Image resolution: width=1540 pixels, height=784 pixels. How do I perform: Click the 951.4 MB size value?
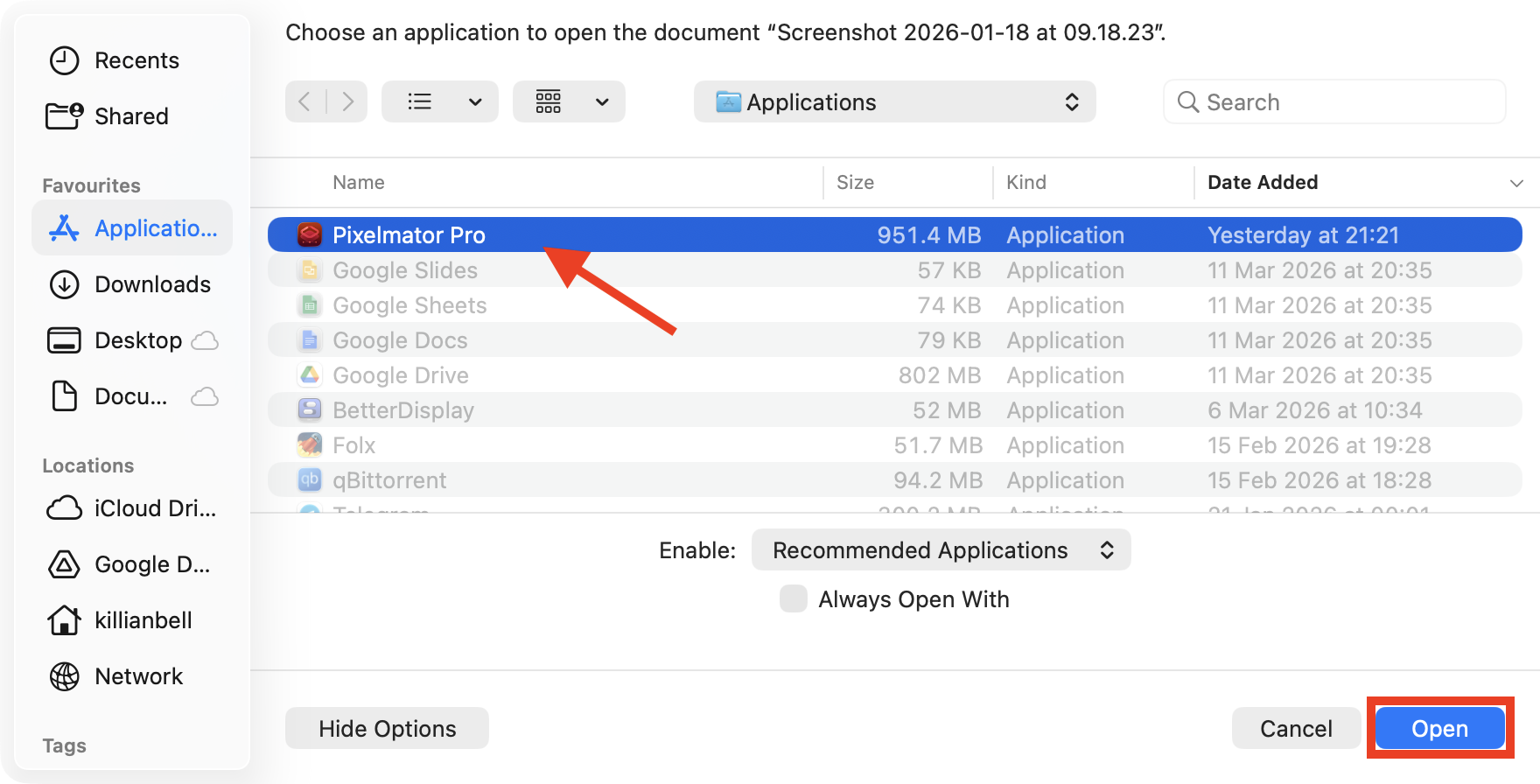click(x=929, y=234)
